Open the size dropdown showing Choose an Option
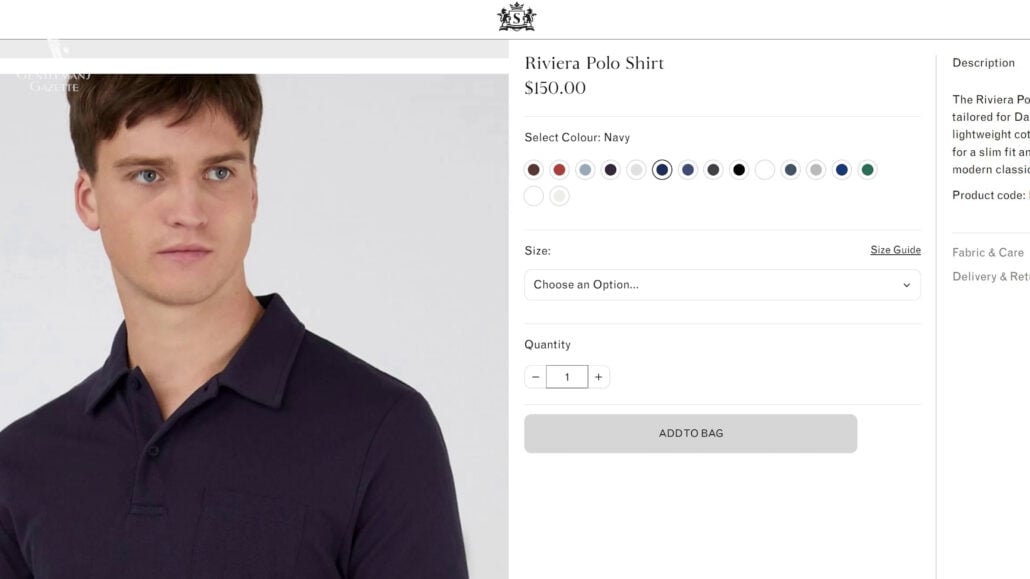The image size is (1030, 579). tap(722, 285)
